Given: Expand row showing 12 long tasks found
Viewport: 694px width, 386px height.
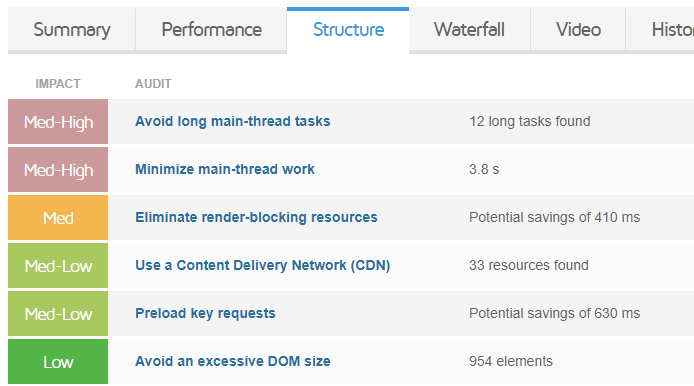Looking at the screenshot, I should tap(401, 121).
